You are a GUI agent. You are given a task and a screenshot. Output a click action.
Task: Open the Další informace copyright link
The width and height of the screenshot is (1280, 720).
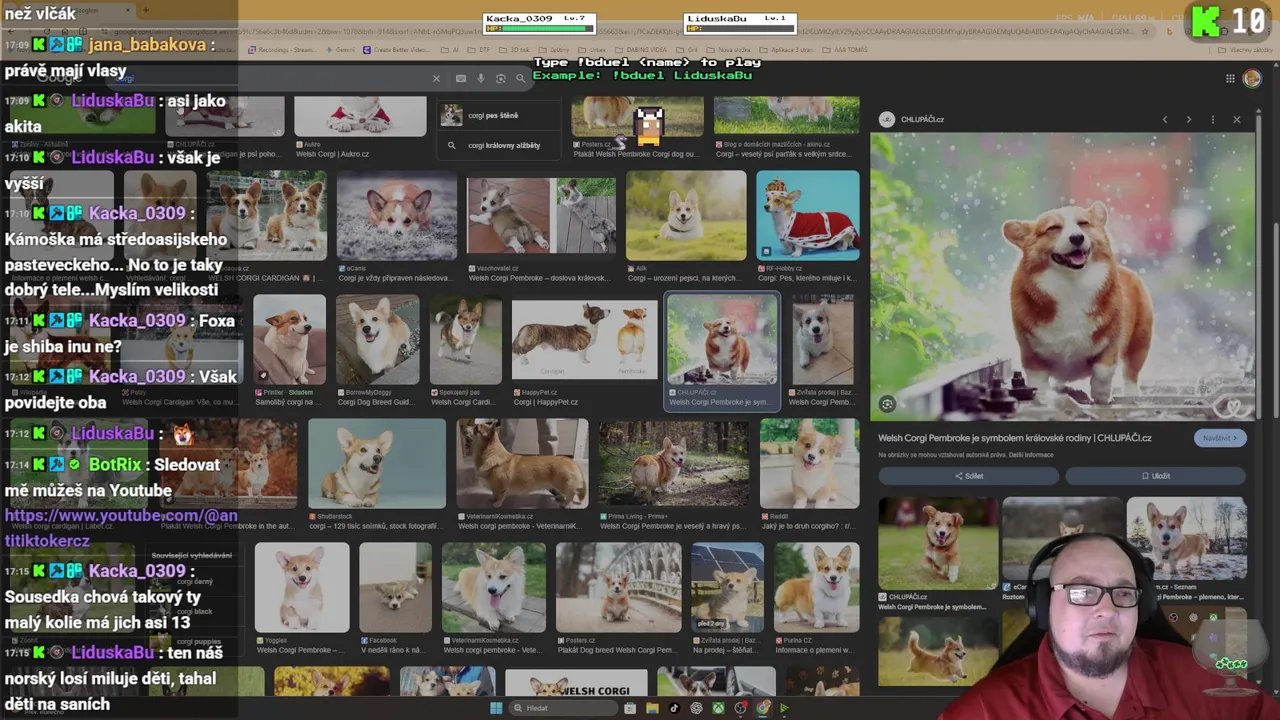click(x=1031, y=455)
